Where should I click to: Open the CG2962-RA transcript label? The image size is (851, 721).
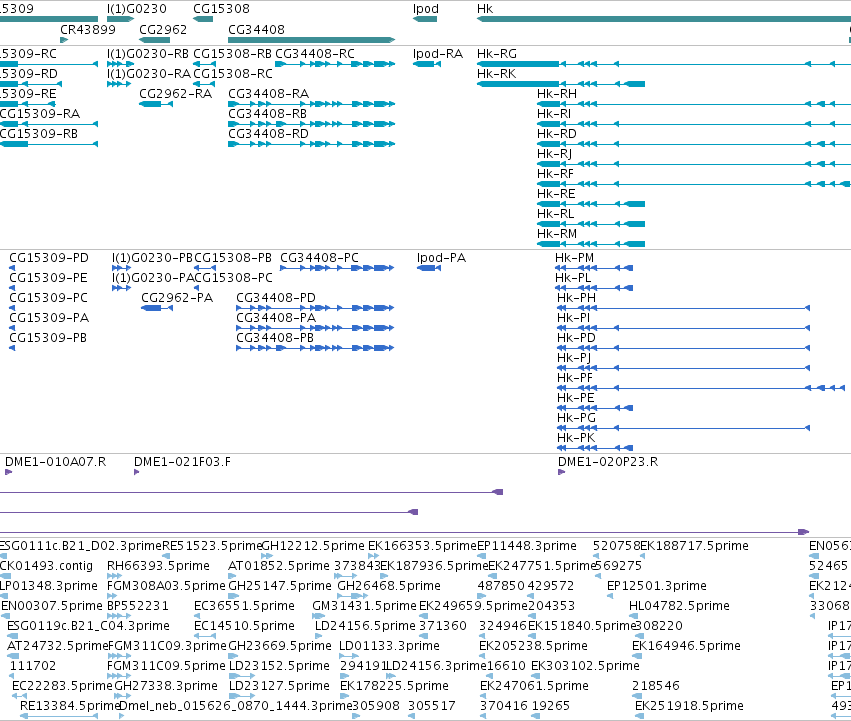click(x=175, y=94)
